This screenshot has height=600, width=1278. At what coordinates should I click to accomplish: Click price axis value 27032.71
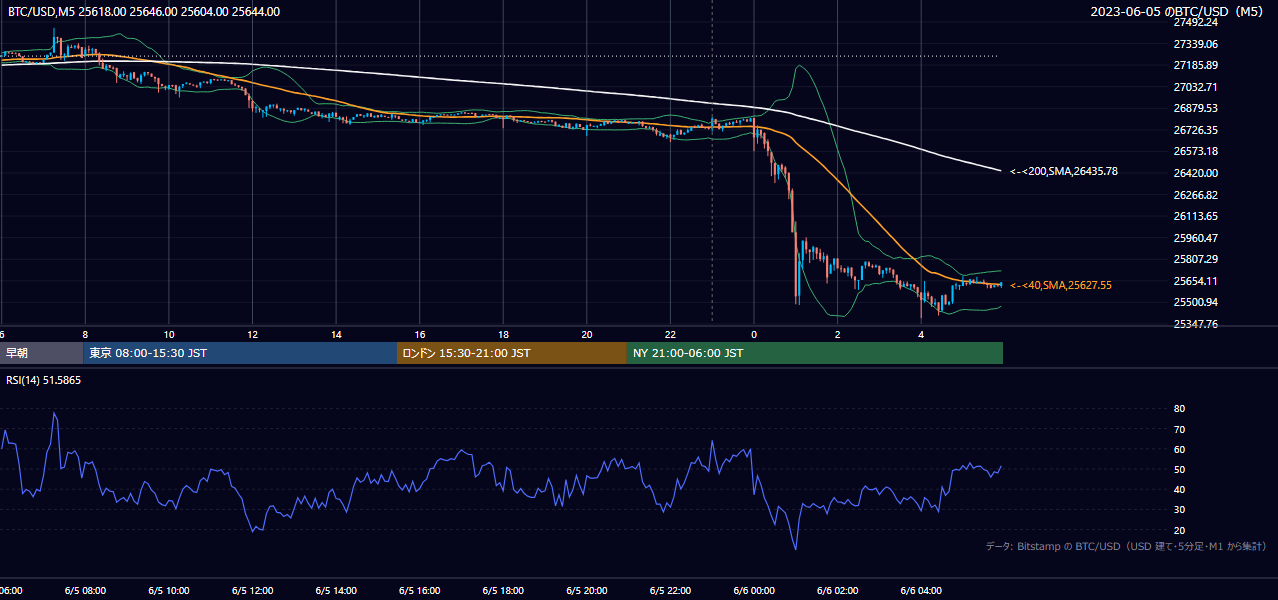pyautogui.click(x=1196, y=87)
